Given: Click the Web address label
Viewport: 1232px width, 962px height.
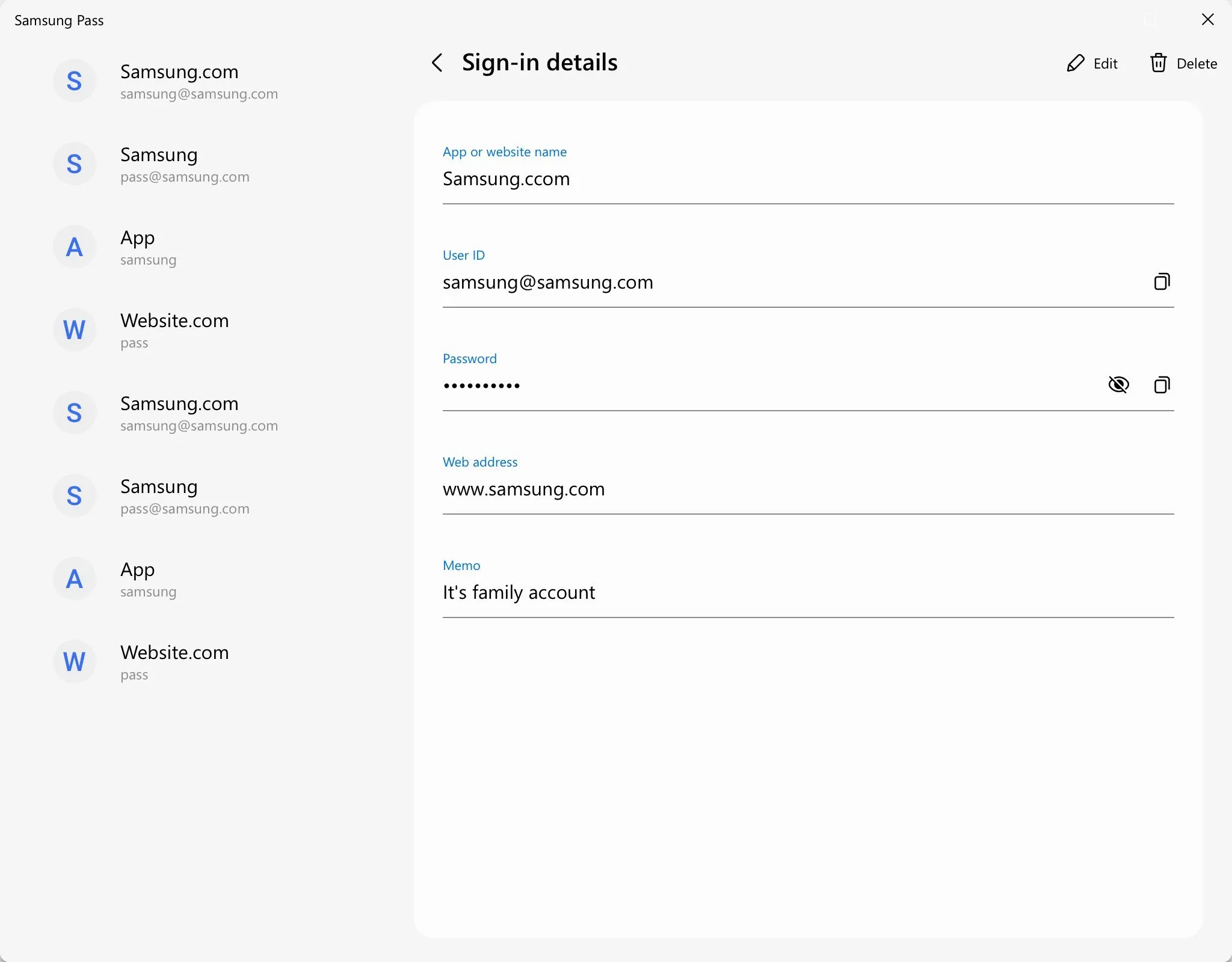Looking at the screenshot, I should (x=480, y=462).
